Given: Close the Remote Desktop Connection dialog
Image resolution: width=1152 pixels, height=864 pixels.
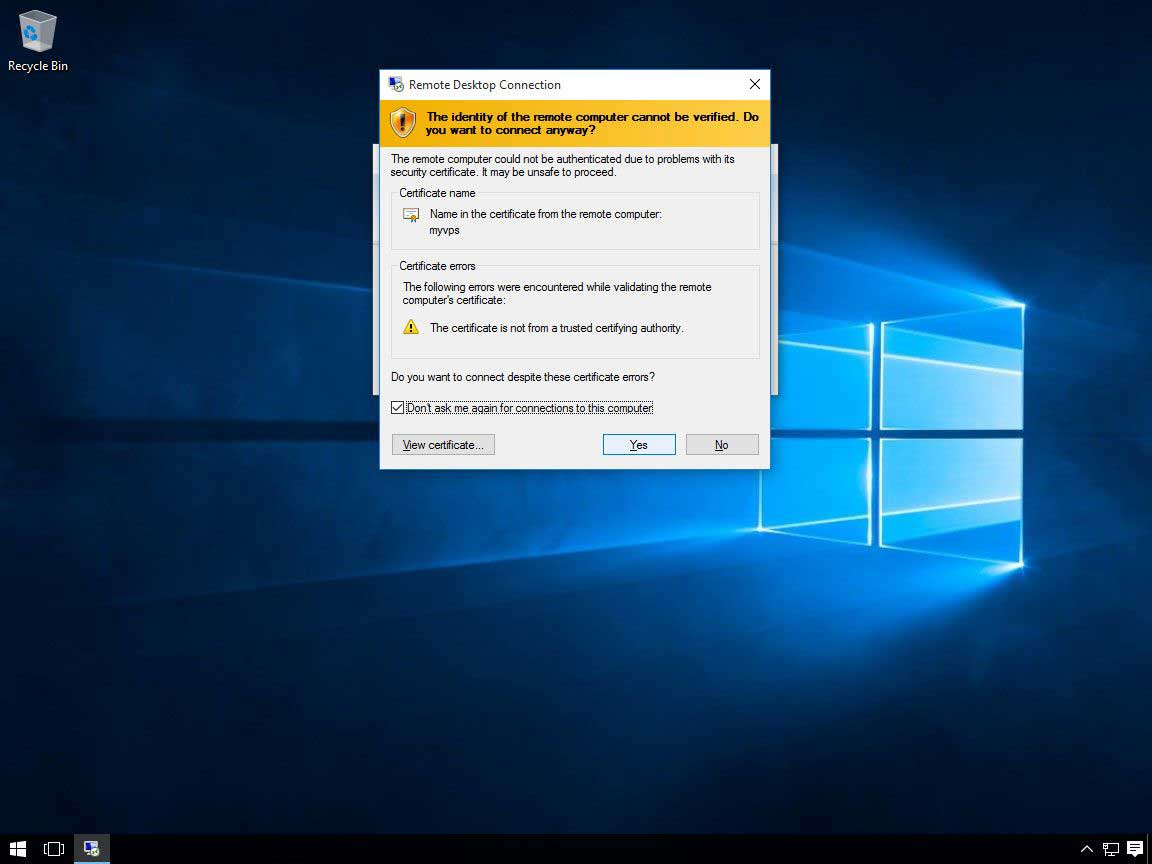Looking at the screenshot, I should tap(755, 84).
